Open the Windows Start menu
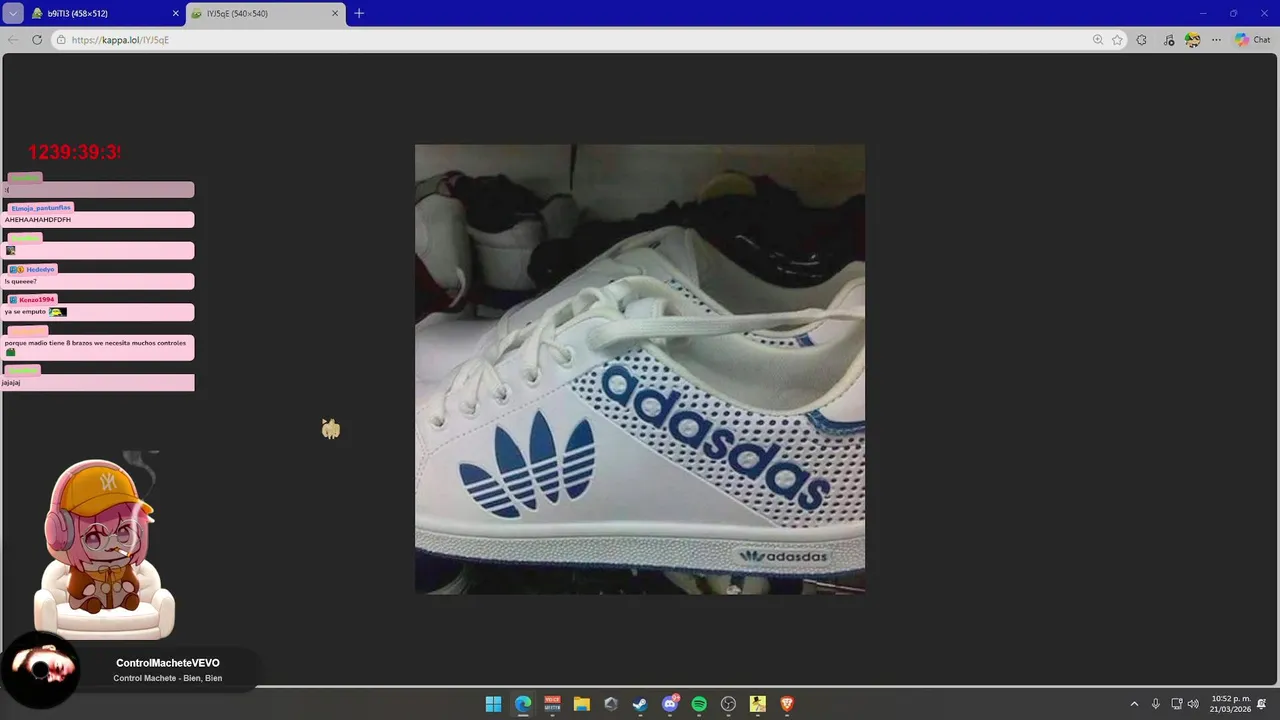The image size is (1280, 720). 493,704
